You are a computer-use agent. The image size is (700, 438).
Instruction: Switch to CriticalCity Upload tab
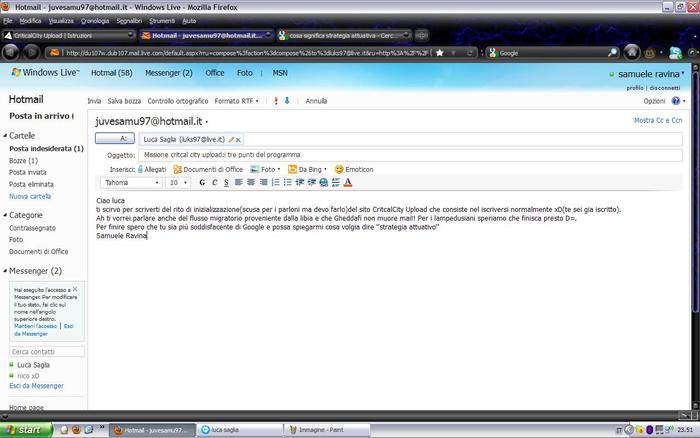tap(69, 35)
